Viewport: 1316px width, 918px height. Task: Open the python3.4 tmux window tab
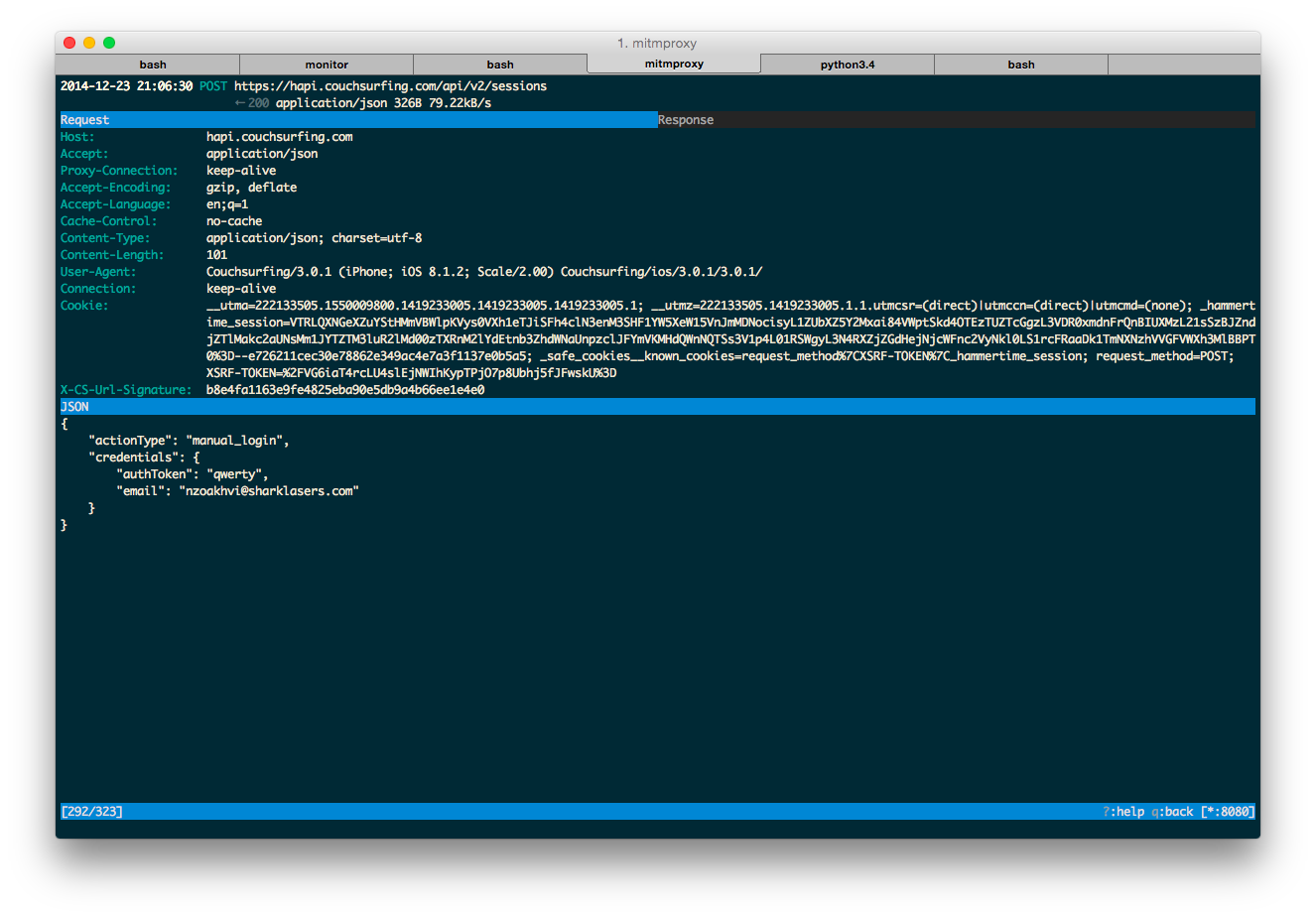847,64
